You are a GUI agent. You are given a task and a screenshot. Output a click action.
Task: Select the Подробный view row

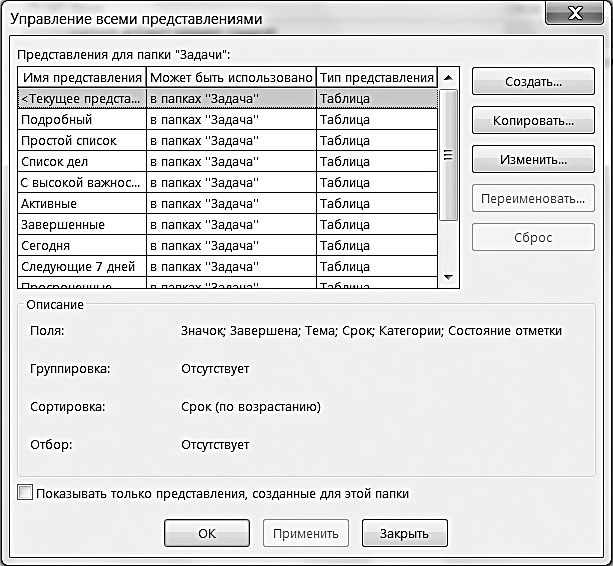(227, 119)
